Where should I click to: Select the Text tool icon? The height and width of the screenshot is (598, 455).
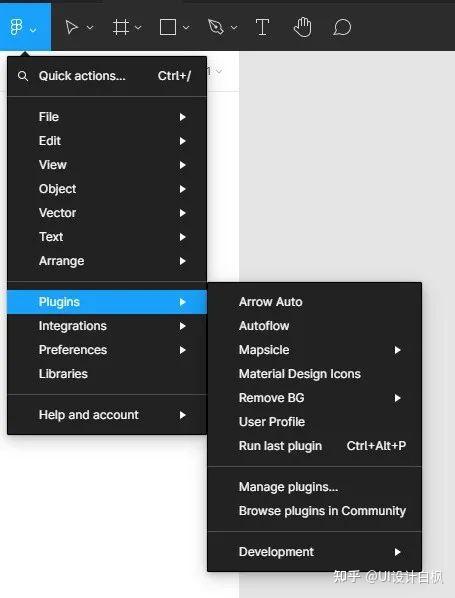click(262, 27)
